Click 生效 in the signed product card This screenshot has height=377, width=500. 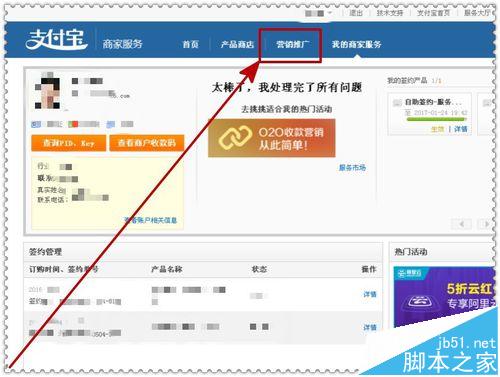pos(438,129)
